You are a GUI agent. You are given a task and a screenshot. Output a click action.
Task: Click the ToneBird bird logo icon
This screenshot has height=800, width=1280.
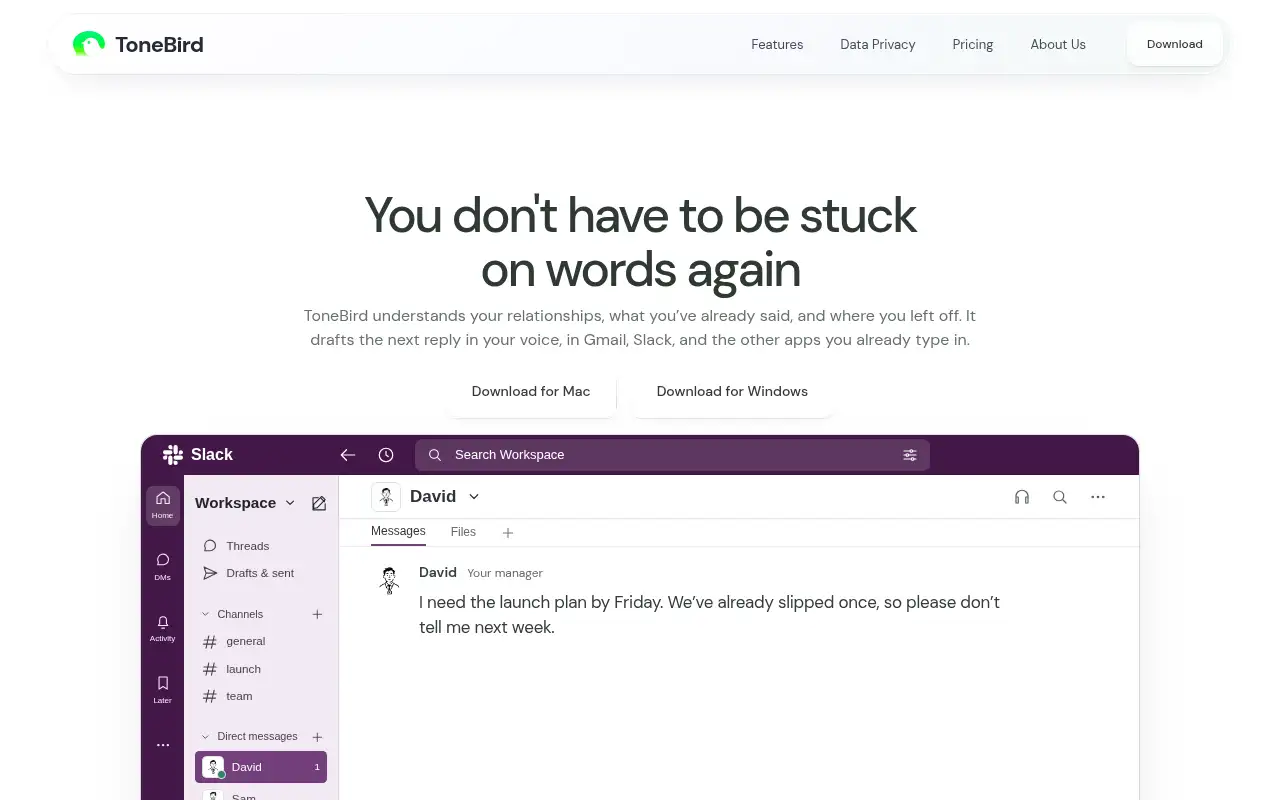tap(89, 44)
